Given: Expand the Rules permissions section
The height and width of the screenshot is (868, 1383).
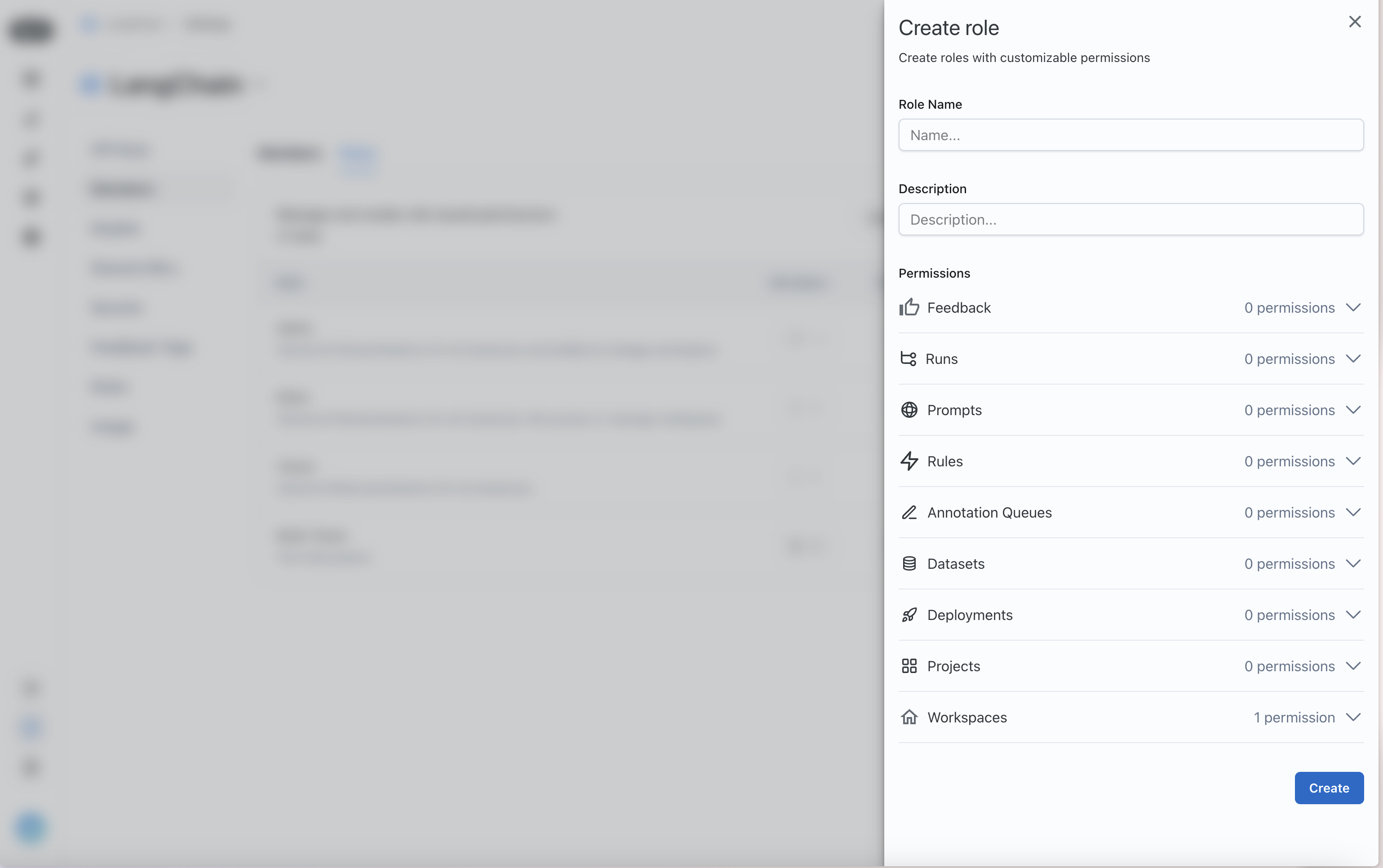Looking at the screenshot, I should point(1352,461).
